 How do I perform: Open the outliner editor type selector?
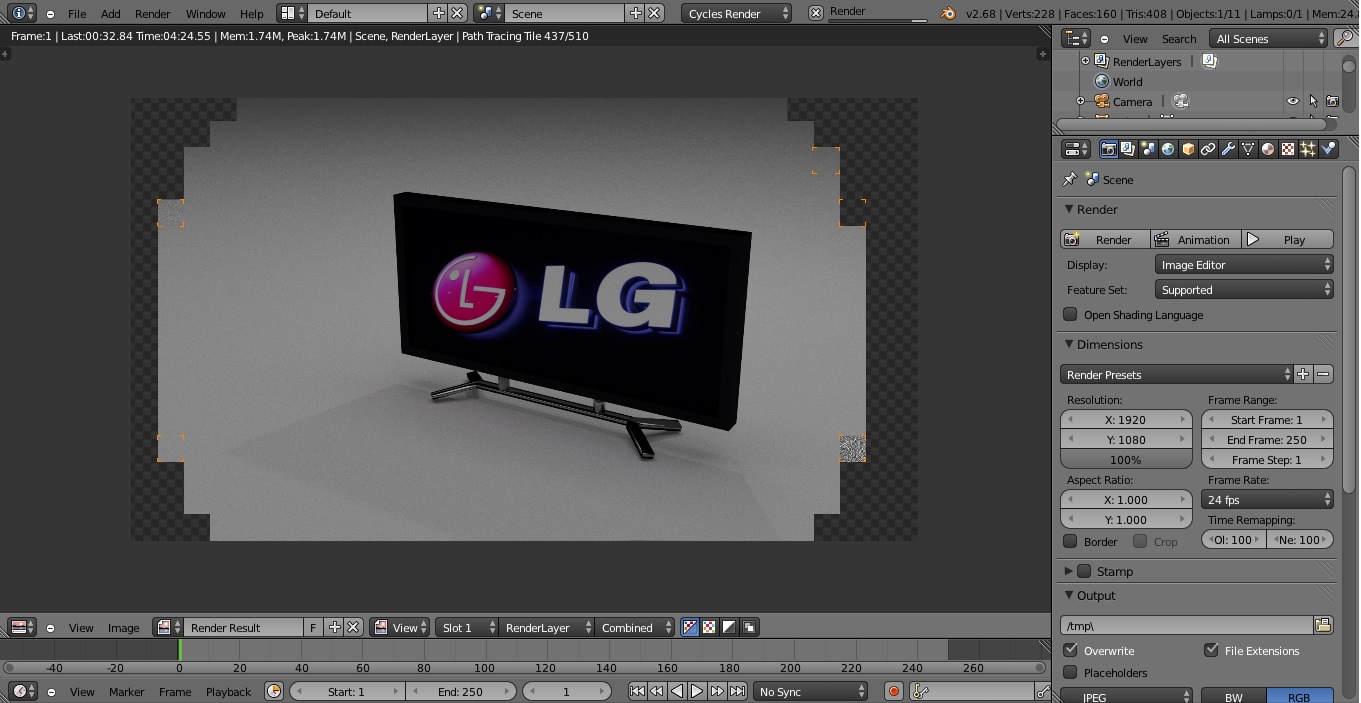(x=1076, y=39)
